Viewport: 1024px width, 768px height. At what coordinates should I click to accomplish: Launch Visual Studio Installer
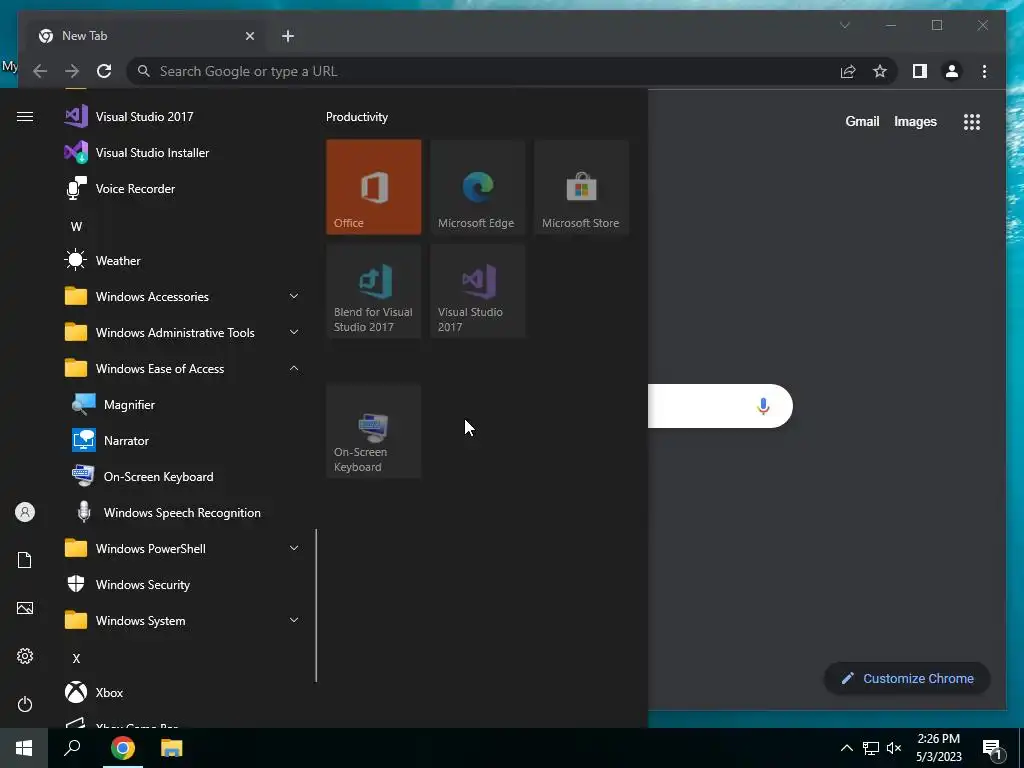[183, 153]
